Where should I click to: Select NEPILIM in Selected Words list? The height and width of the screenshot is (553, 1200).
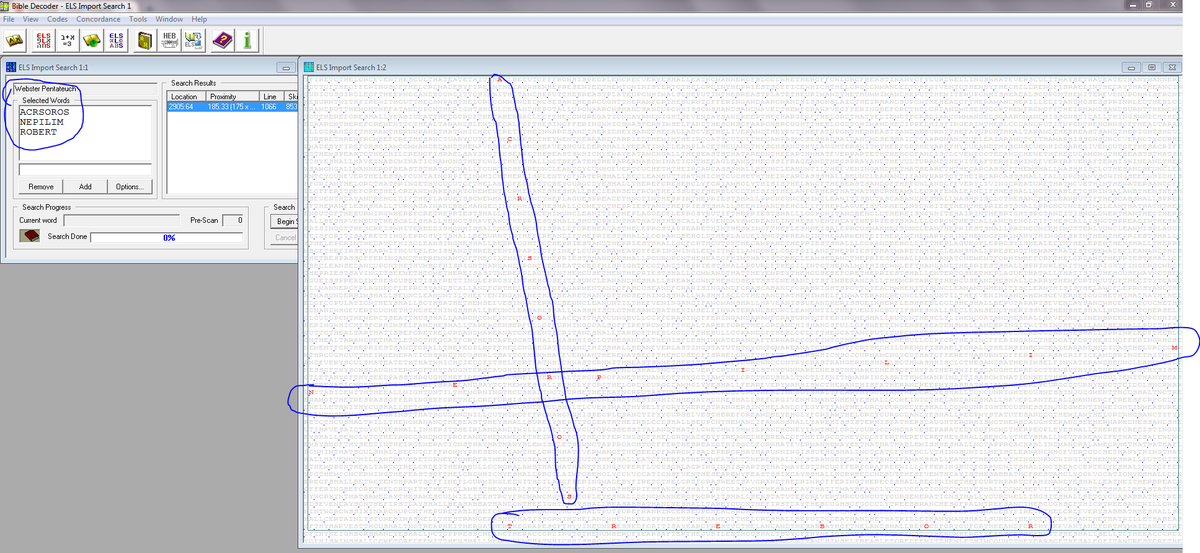pyautogui.click(x=40, y=122)
